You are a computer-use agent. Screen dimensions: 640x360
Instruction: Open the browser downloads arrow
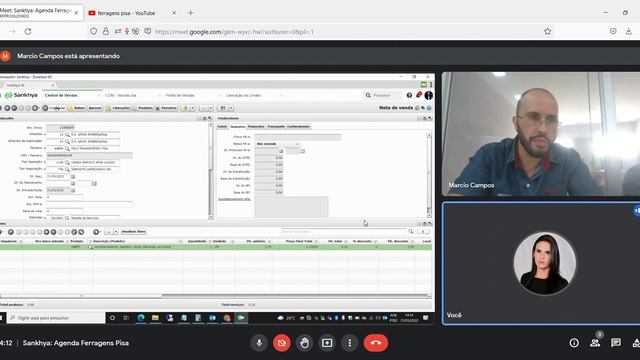629,31
